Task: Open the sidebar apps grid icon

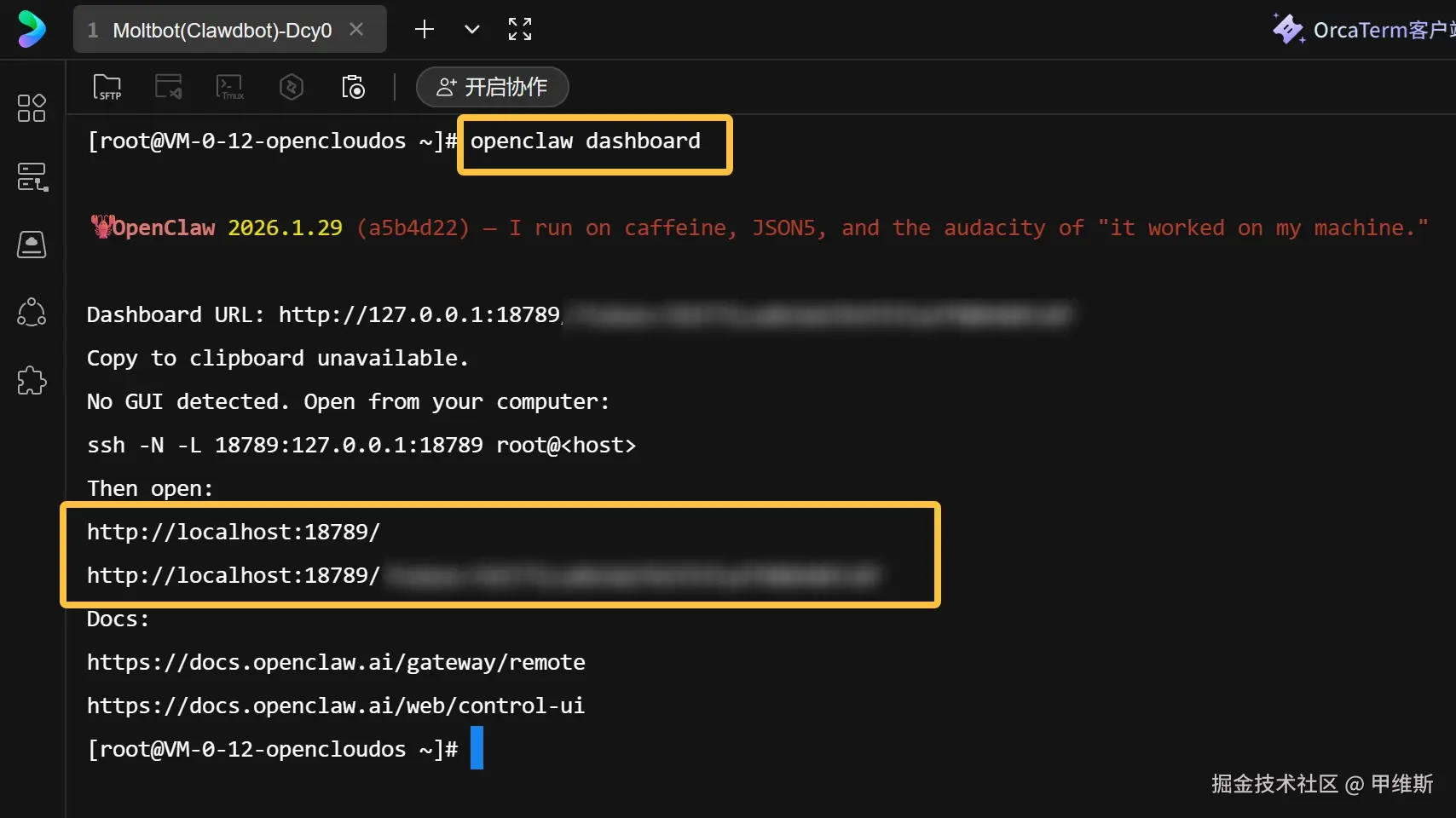Action: point(32,108)
